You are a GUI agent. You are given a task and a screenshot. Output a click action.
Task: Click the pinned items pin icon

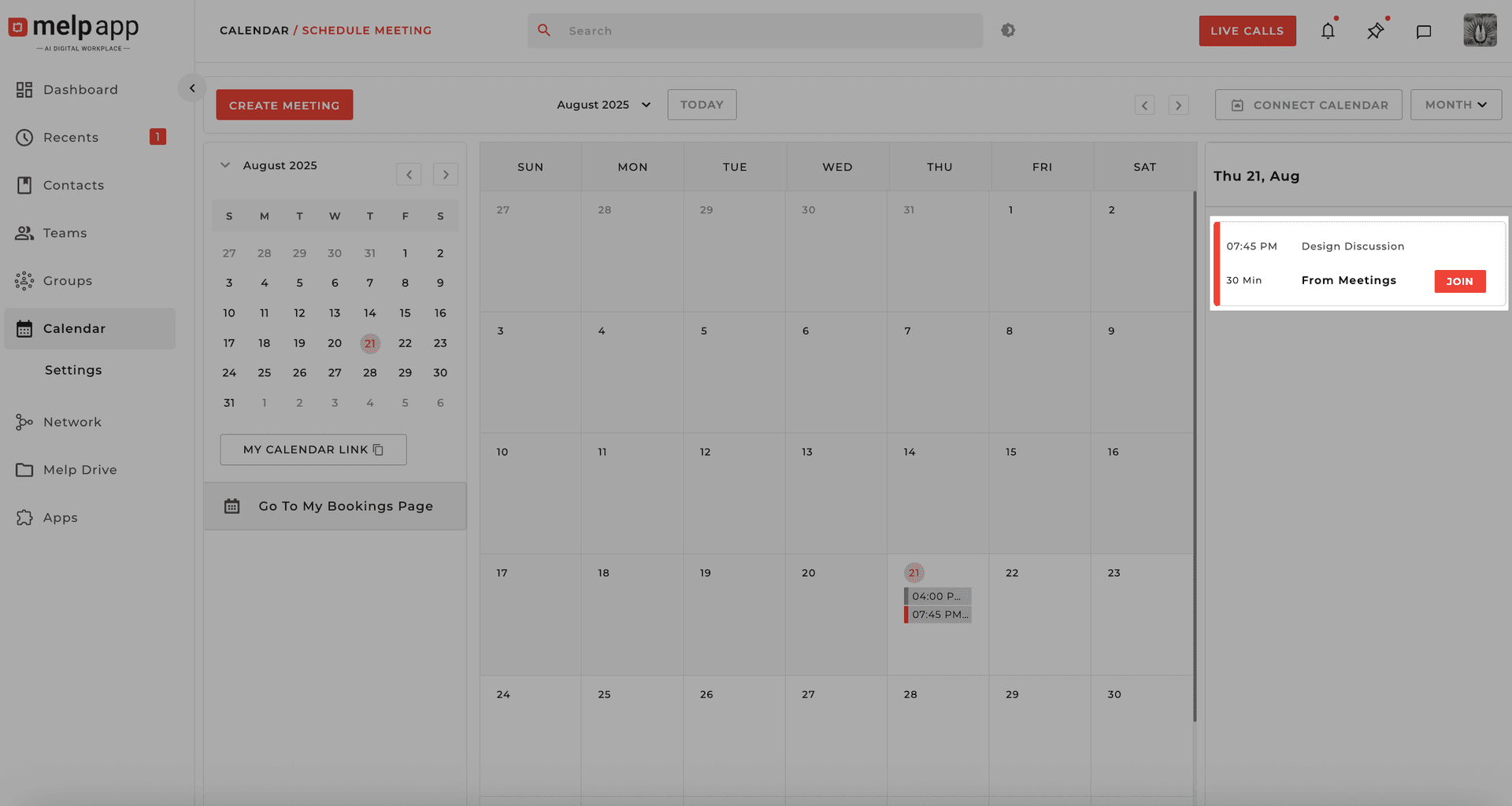[1375, 31]
